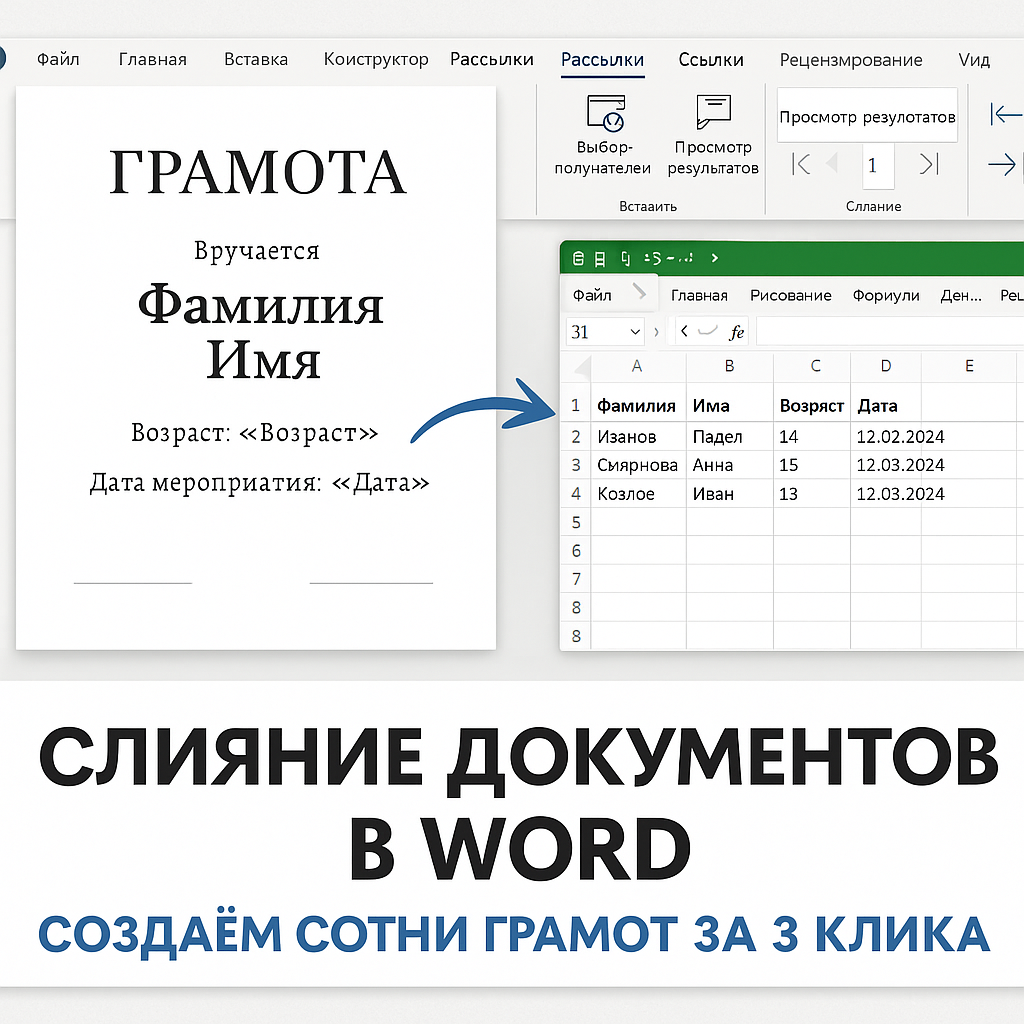Select column A header in Excel
Image resolution: width=1024 pixels, height=1024 pixels.
pos(637,366)
